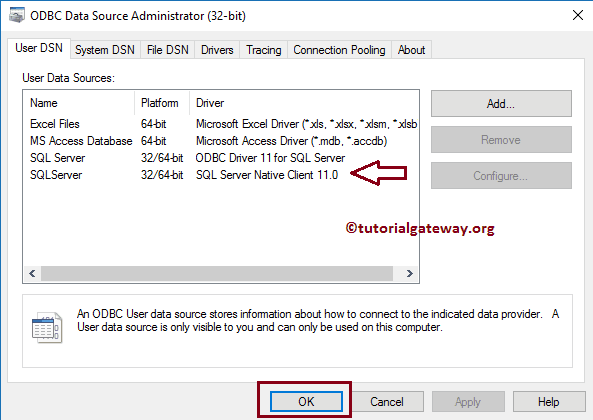
Task: Click the 32/64-bit cell in SQLServer row
Action: [162, 175]
